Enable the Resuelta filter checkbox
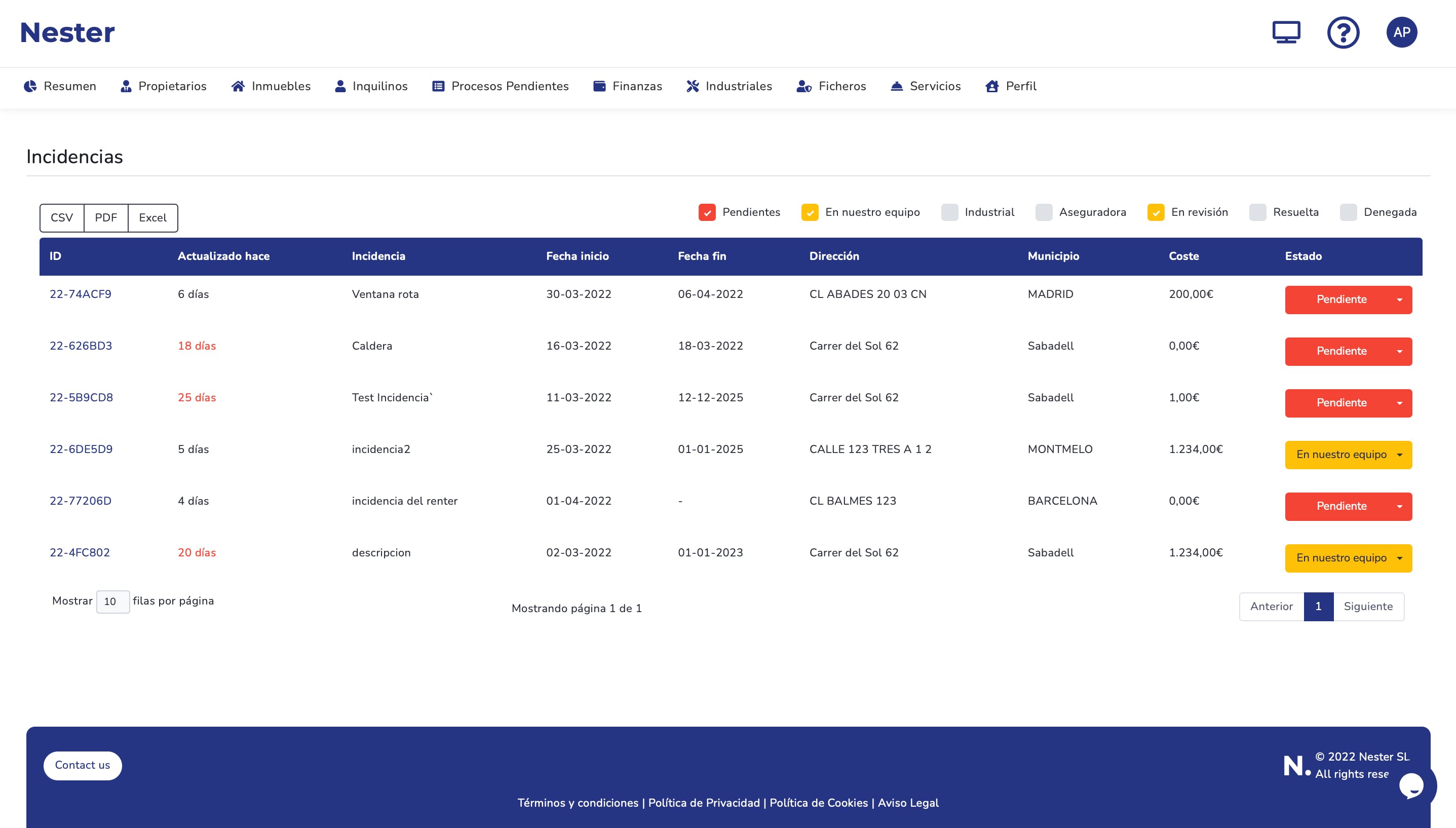 (1257, 212)
